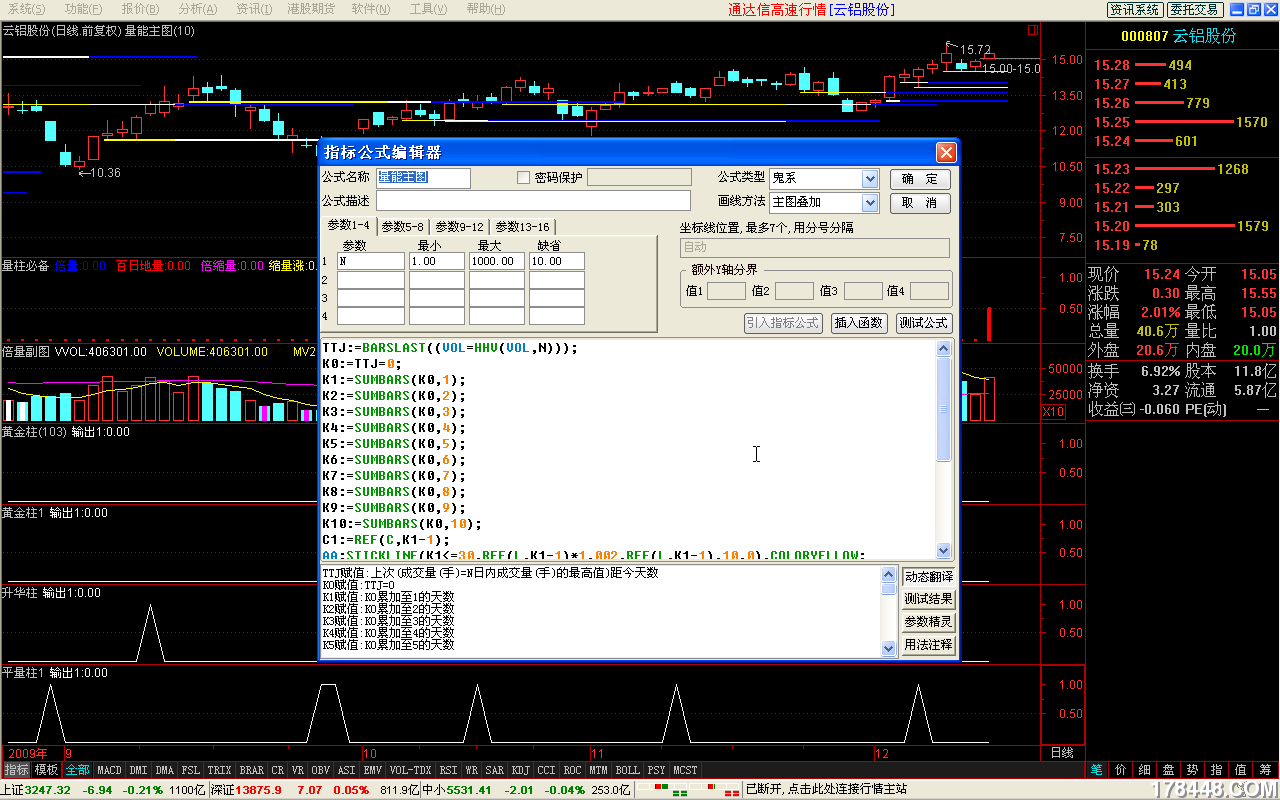Viewport: 1280px width, 800px height.
Task: Select the 细 tab in quote panel
Action: coord(1145,769)
